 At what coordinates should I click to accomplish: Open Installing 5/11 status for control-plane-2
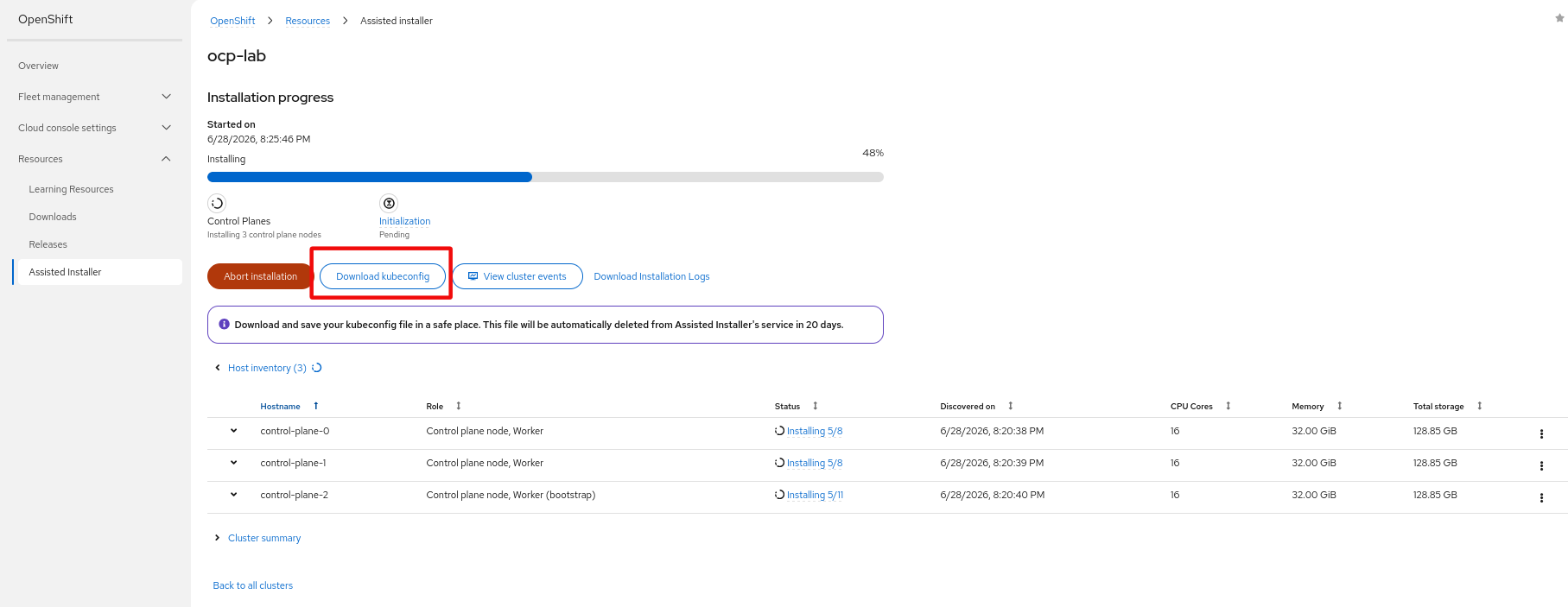(x=815, y=495)
